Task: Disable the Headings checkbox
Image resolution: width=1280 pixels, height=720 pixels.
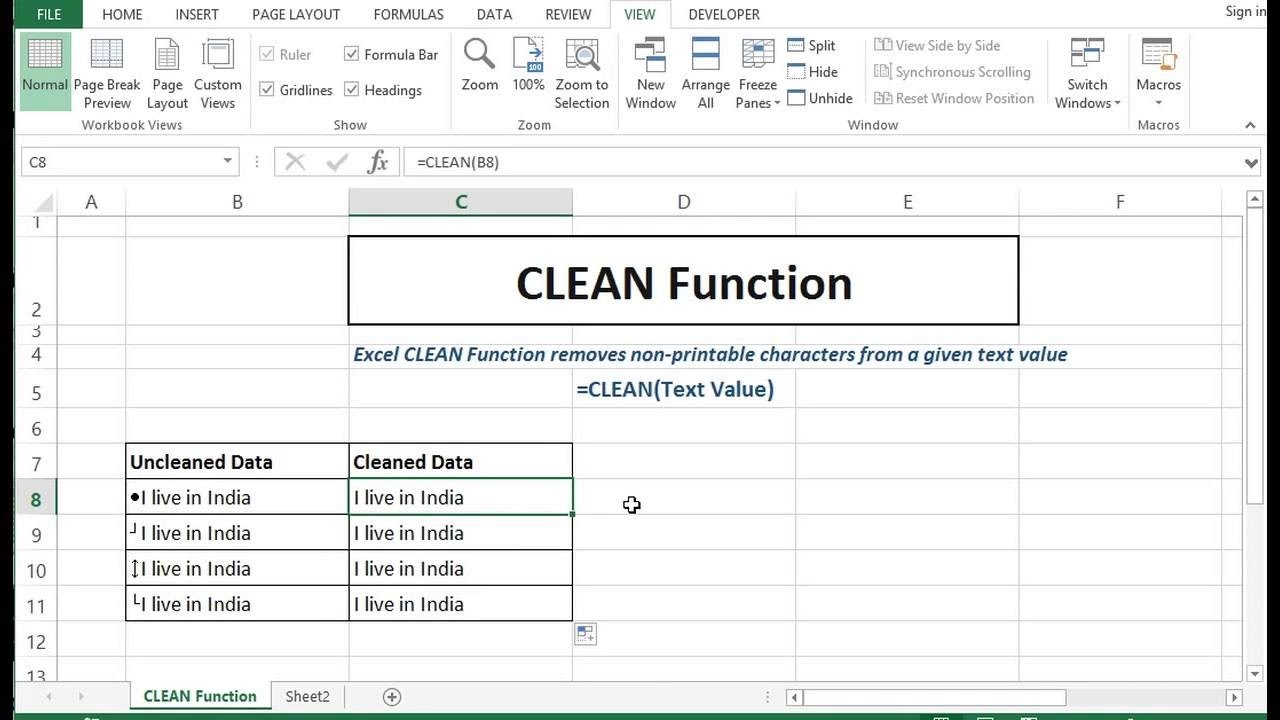Action: pos(352,89)
